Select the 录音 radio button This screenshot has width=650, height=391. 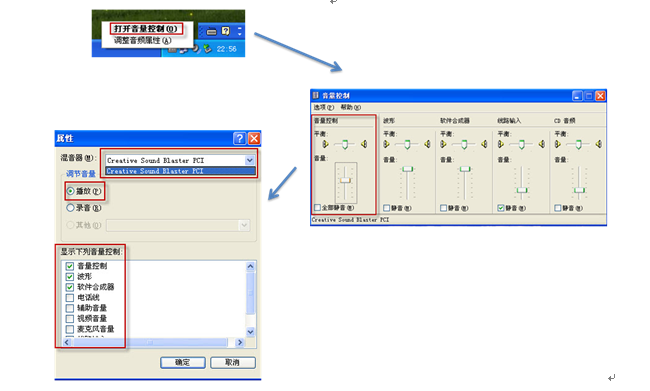[x=70, y=208]
